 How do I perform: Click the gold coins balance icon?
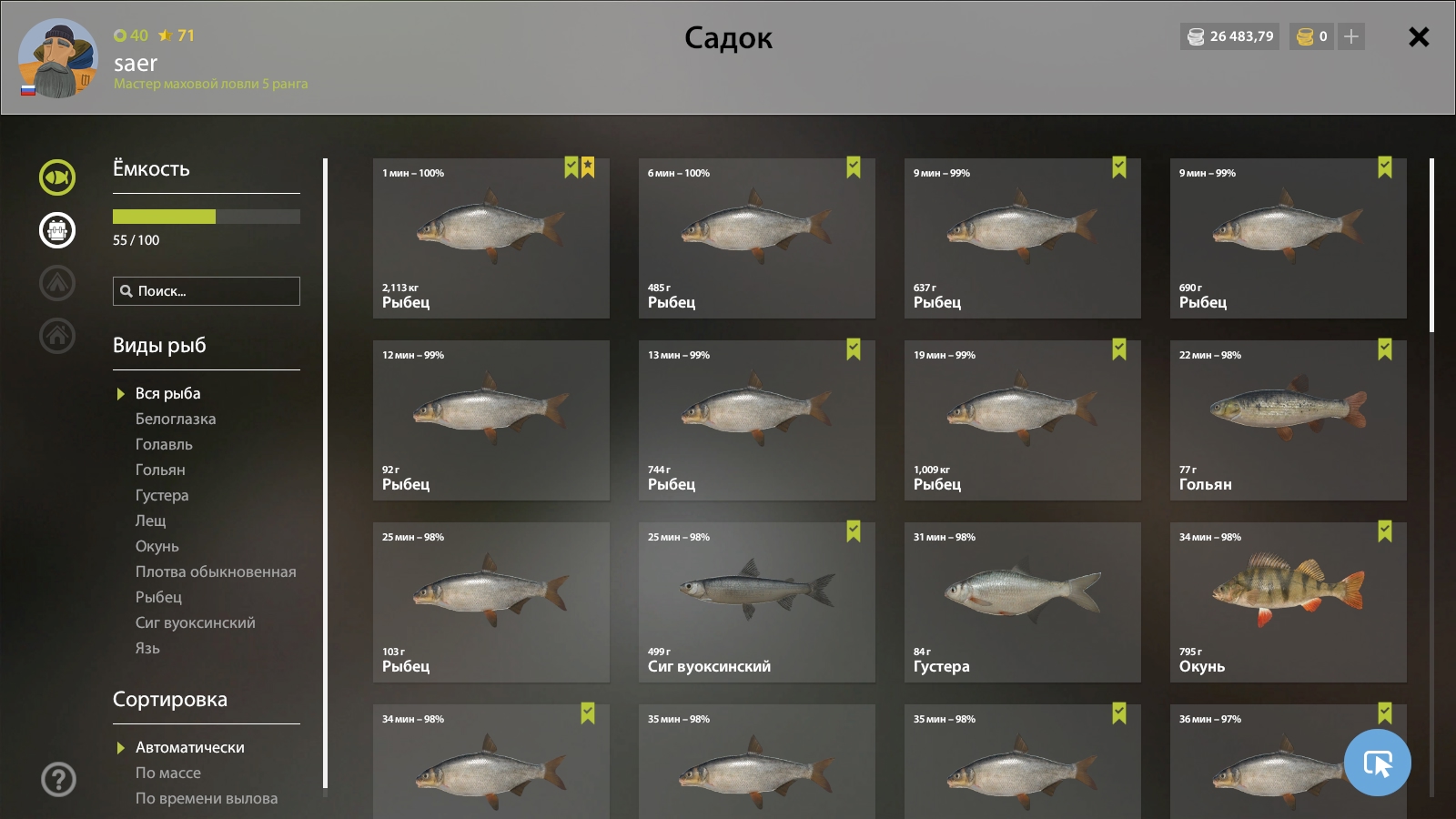tap(1305, 36)
